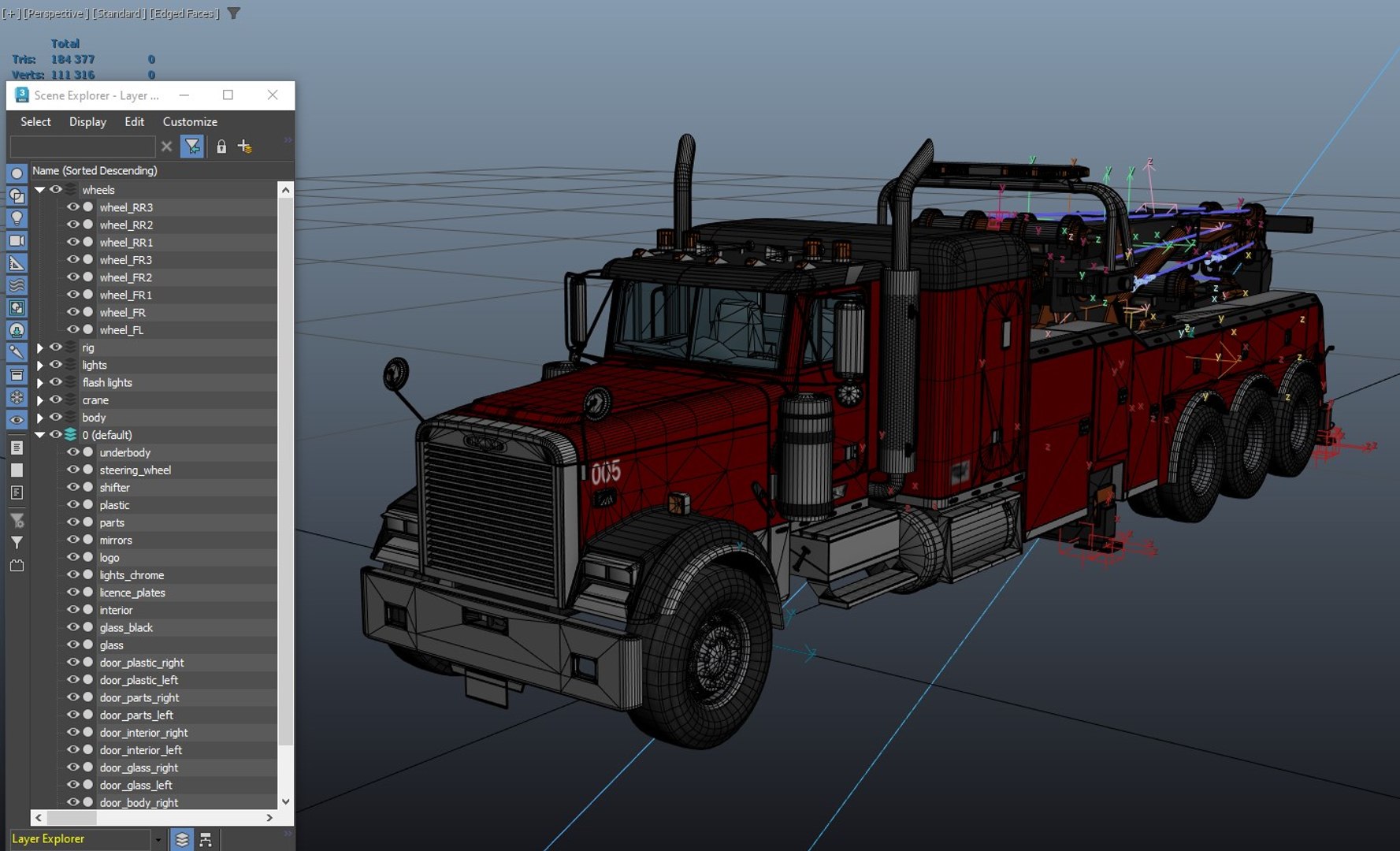Toggle visibility of the body layer
The height and width of the screenshot is (851, 1400).
55,417
